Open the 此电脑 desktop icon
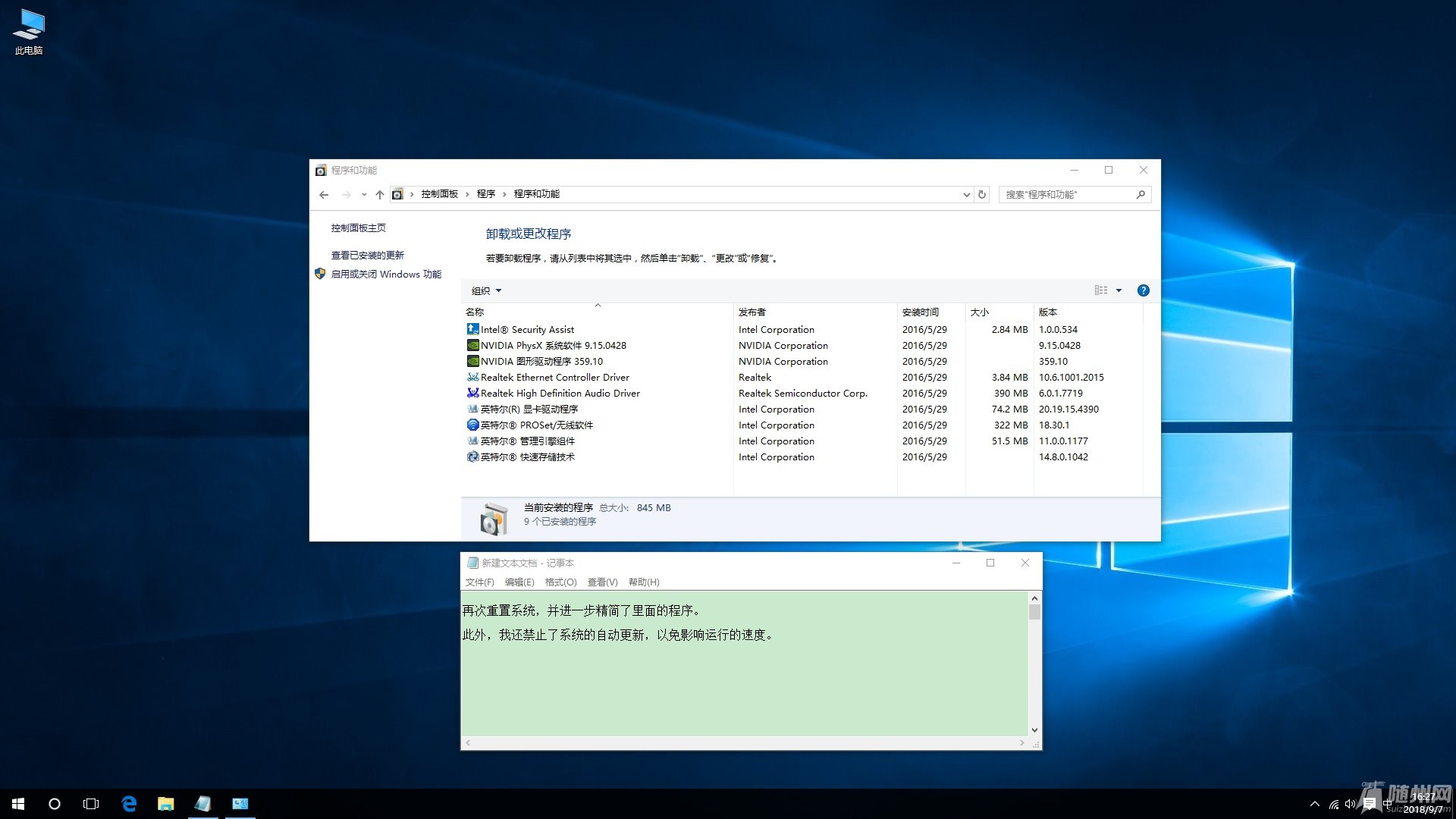This screenshot has width=1456, height=819. click(x=29, y=32)
